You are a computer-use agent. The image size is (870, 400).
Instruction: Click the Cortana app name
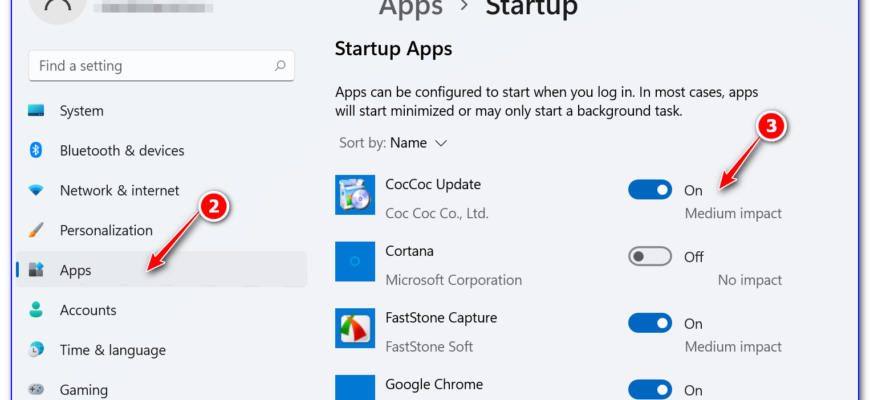(x=409, y=251)
